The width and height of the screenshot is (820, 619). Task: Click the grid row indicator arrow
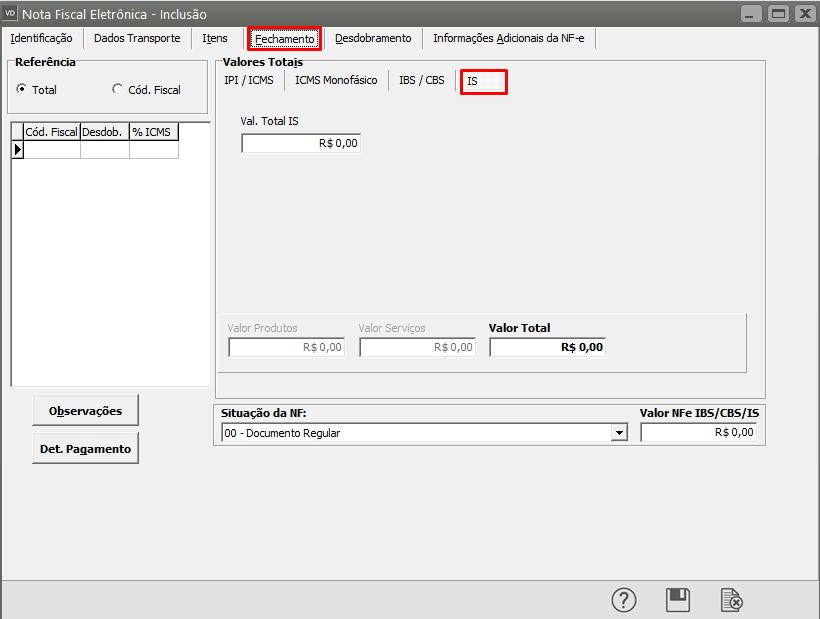[17, 150]
